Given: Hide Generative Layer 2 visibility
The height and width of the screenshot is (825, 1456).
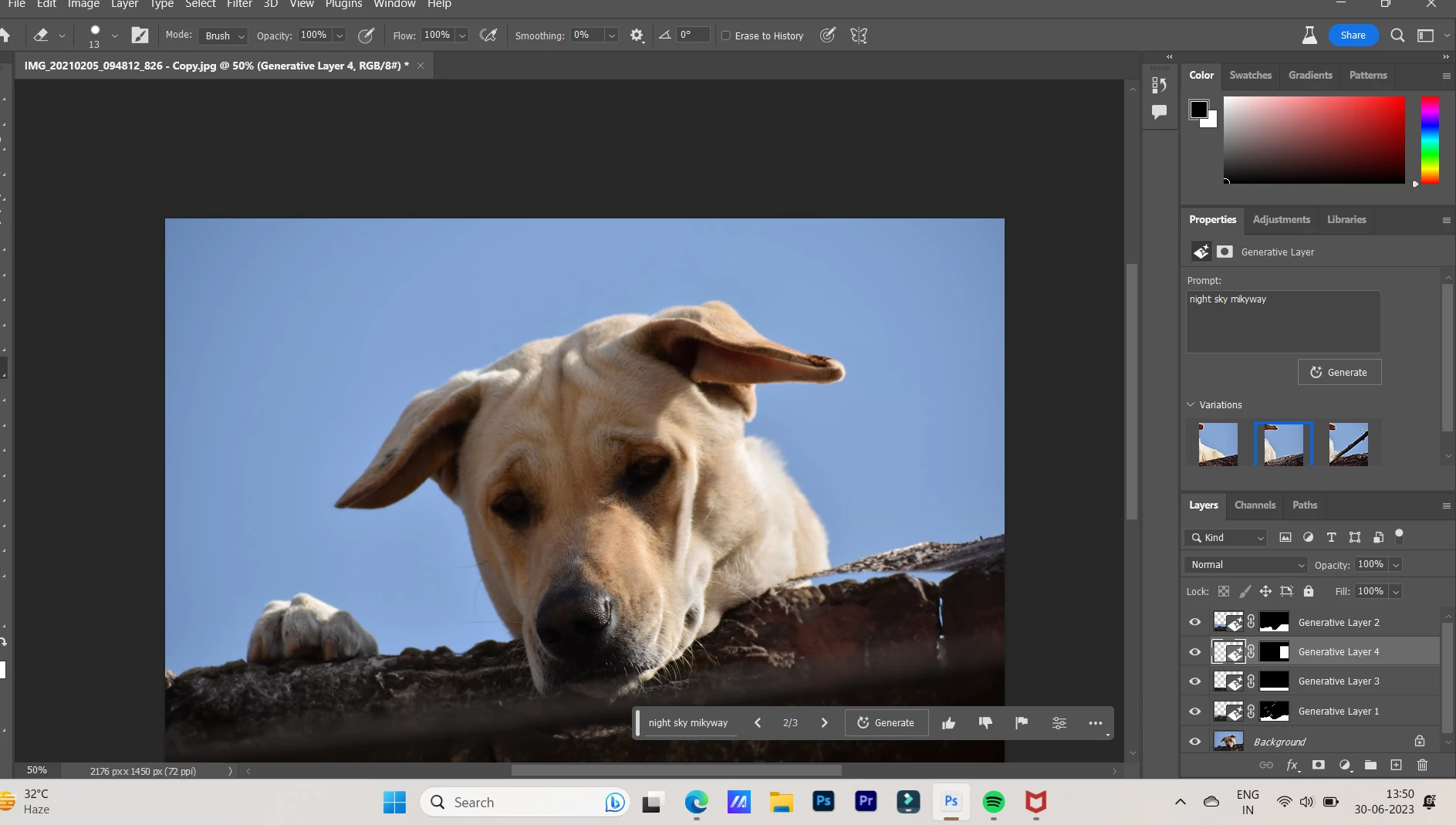Looking at the screenshot, I should pos(1195,622).
